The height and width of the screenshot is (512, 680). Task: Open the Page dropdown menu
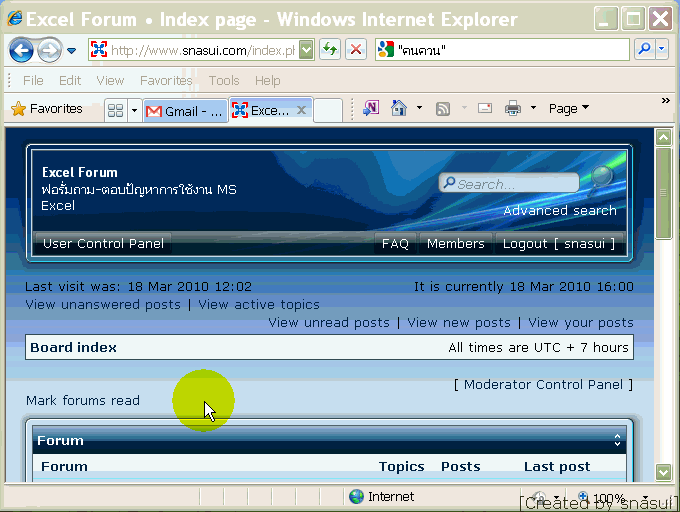(x=569, y=108)
